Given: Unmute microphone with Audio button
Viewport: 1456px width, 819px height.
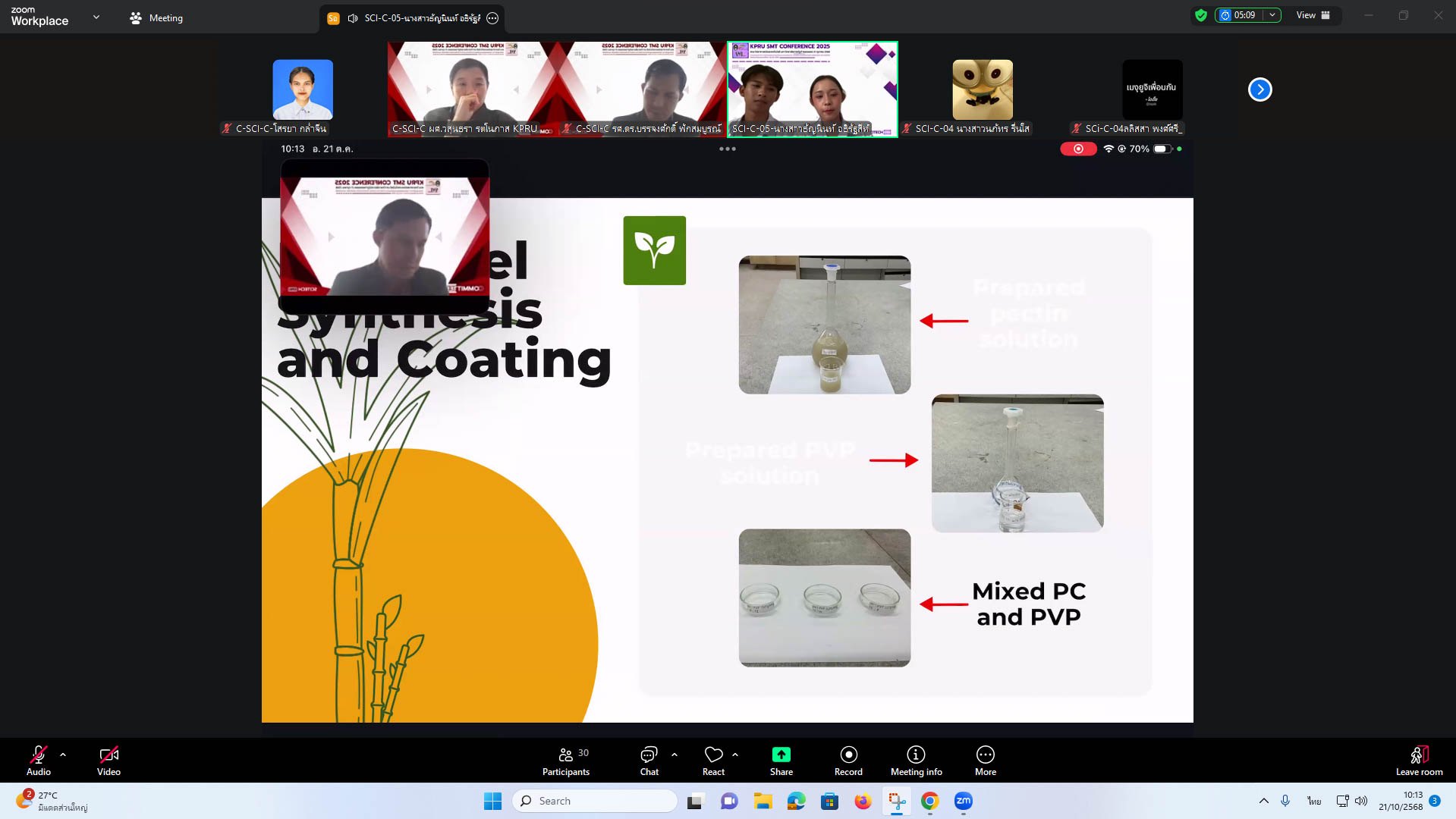Looking at the screenshot, I should point(39,761).
